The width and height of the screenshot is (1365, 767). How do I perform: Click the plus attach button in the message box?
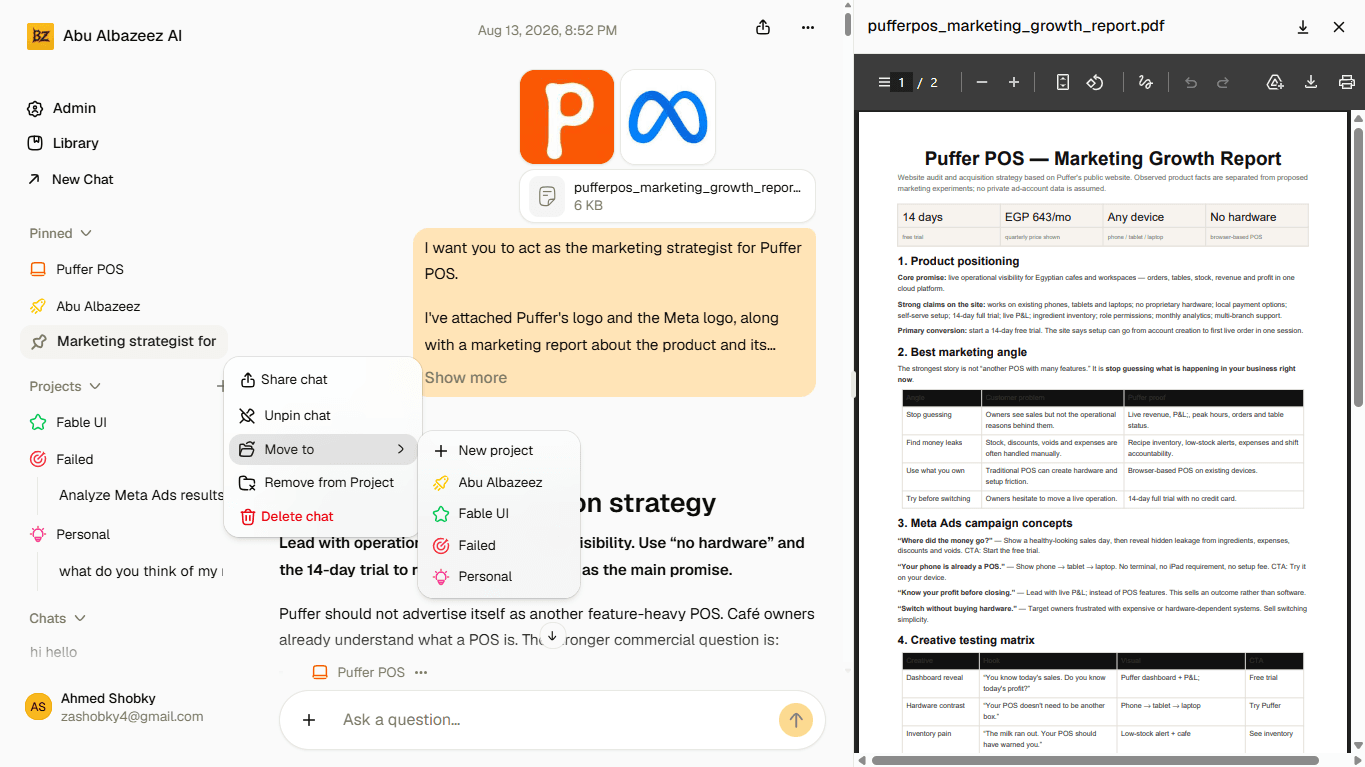(x=309, y=719)
